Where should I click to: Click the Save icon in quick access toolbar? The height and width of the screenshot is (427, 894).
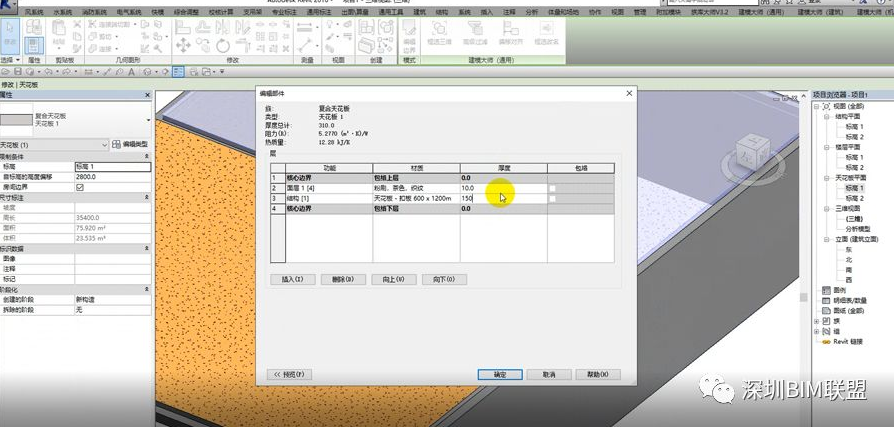18,72
